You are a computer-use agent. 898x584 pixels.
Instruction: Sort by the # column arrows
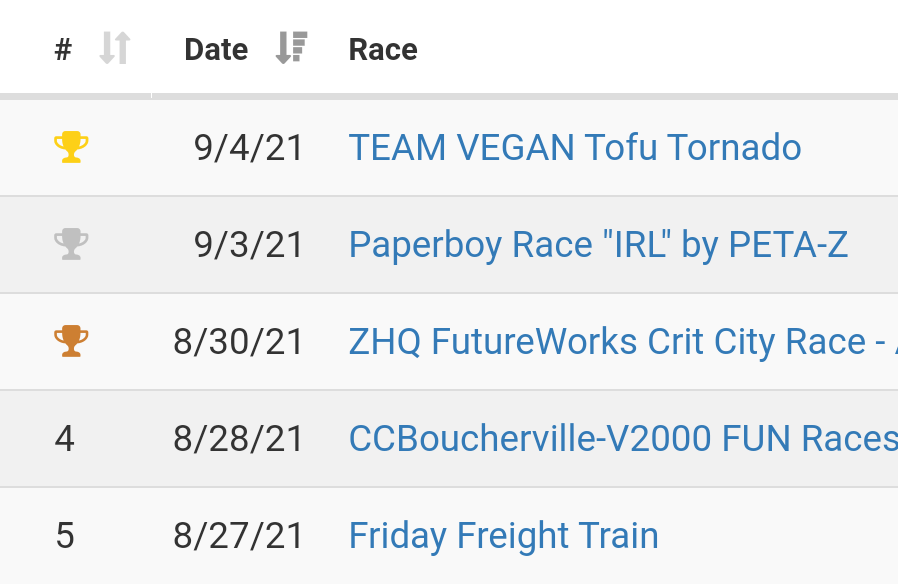click(115, 48)
